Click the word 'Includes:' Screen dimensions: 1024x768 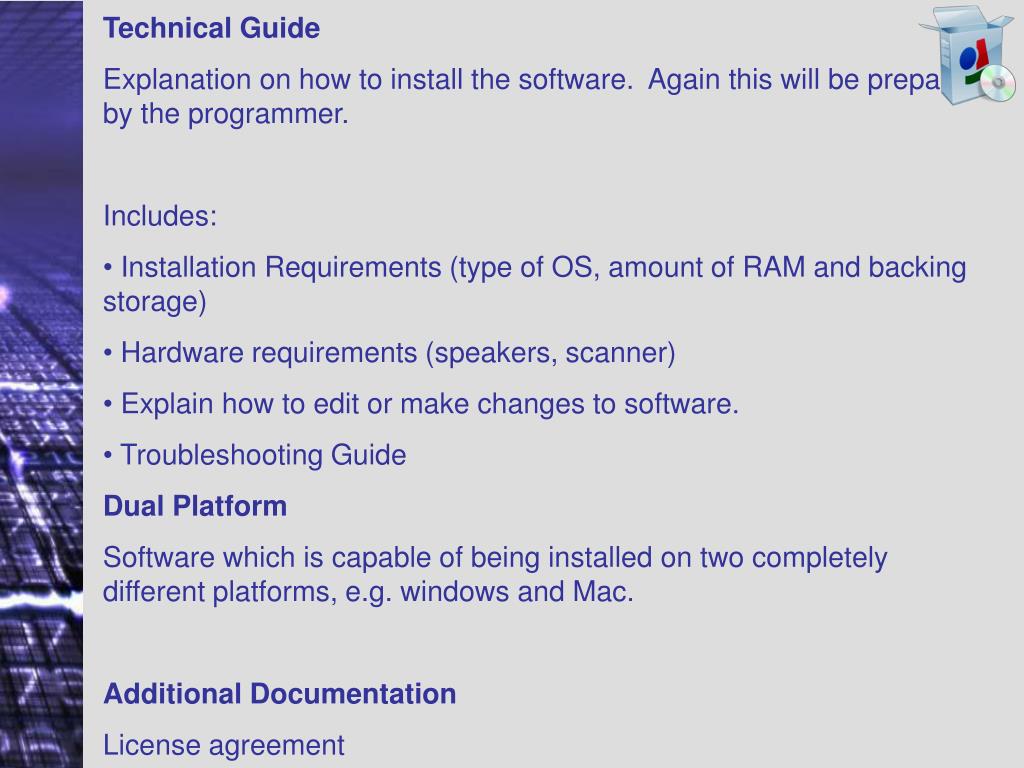click(160, 216)
